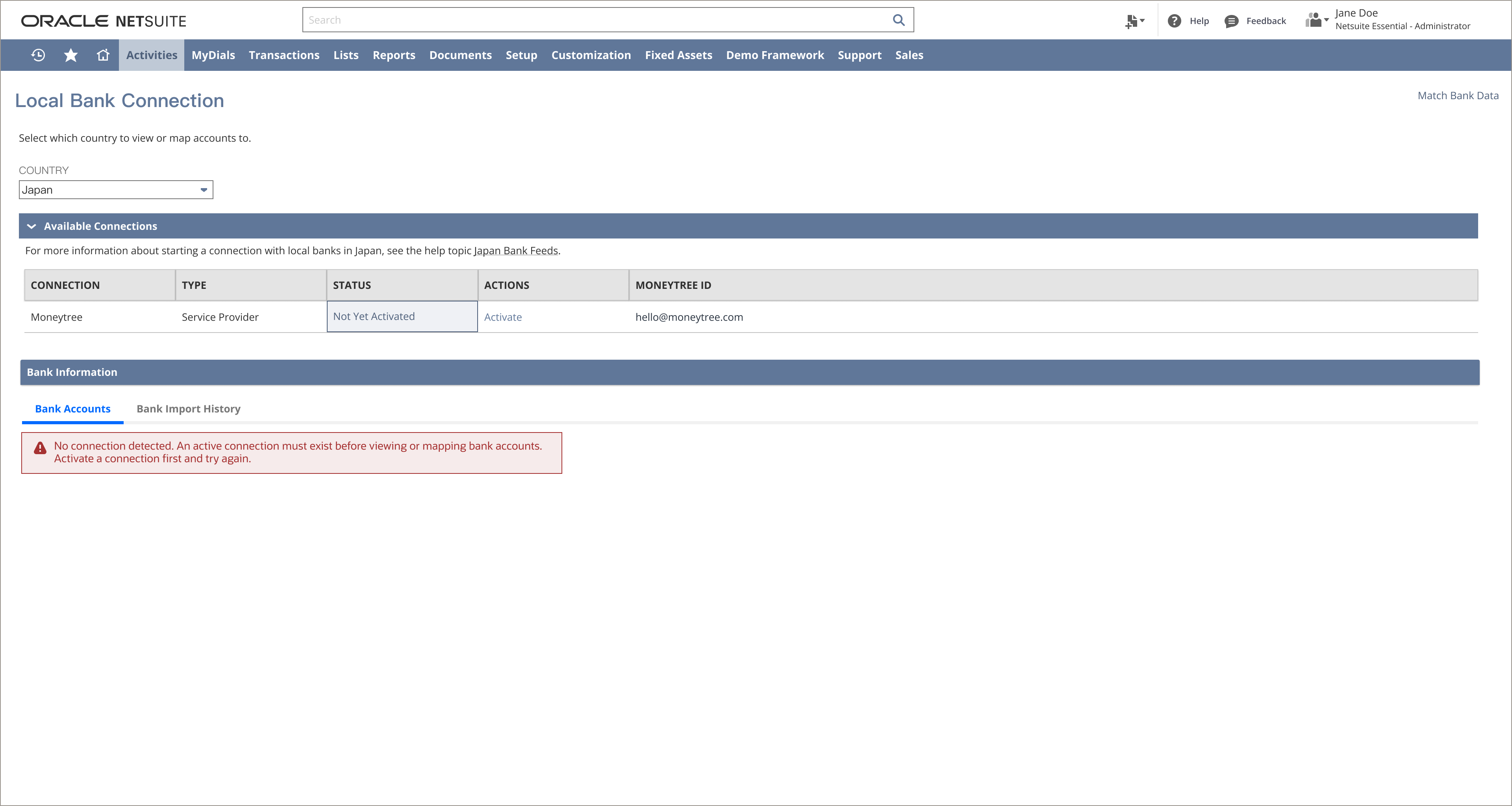Switch to the Bank Accounts tab
Screen dimensions: 1512x806
coord(73,409)
